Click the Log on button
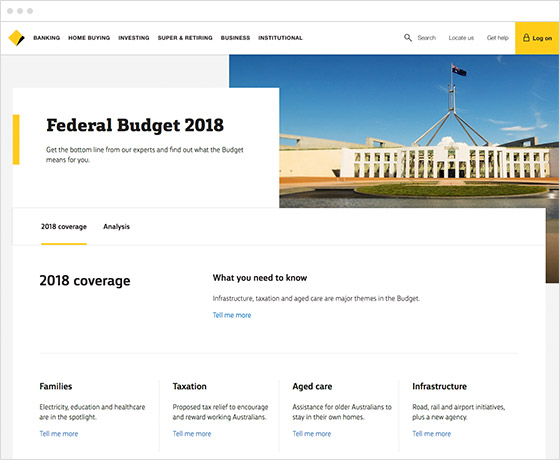This screenshot has width=560, height=460. coord(537,38)
